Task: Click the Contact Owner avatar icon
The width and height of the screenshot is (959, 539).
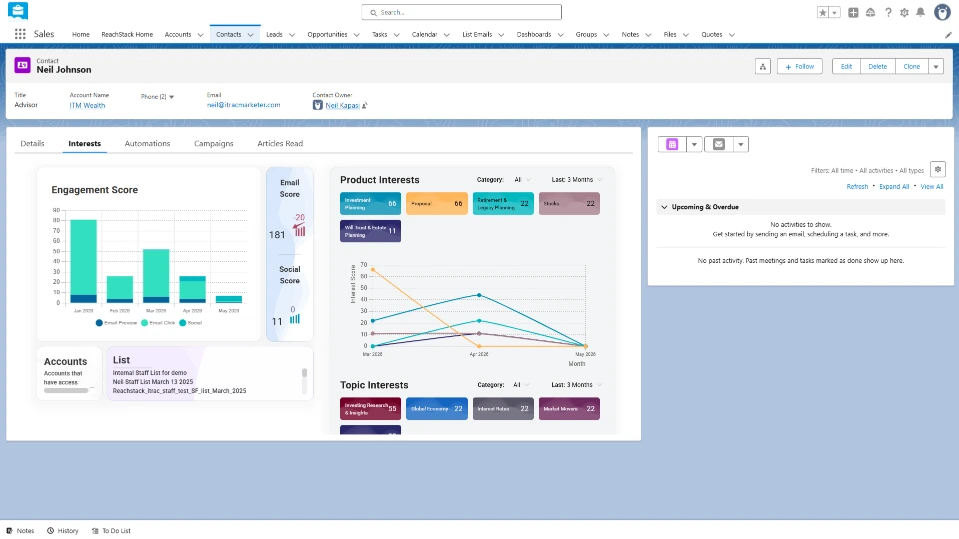Action: pyautogui.click(x=317, y=105)
